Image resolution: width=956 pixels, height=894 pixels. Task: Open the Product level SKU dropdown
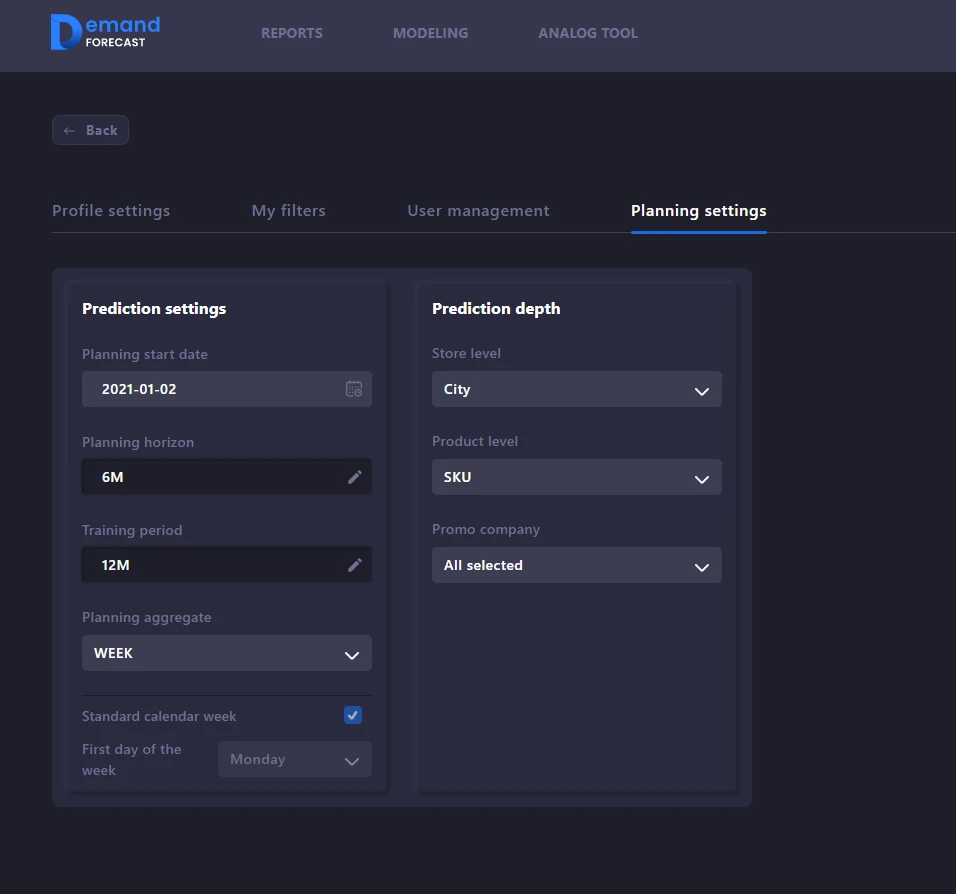click(x=576, y=477)
